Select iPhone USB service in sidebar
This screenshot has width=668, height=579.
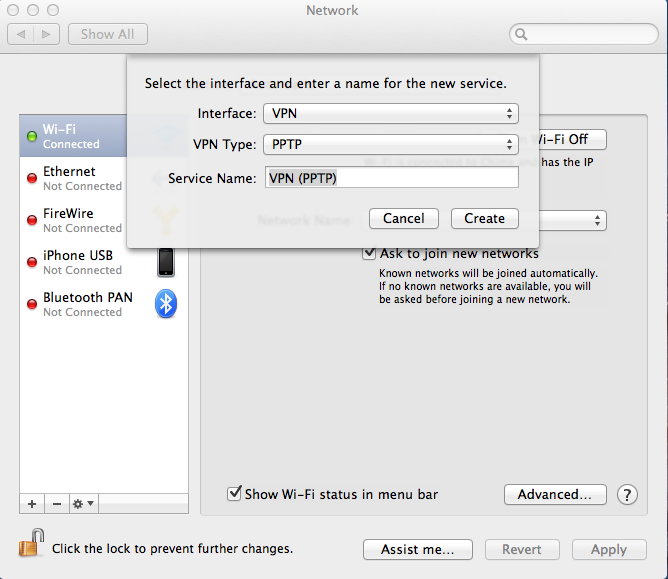(104, 262)
